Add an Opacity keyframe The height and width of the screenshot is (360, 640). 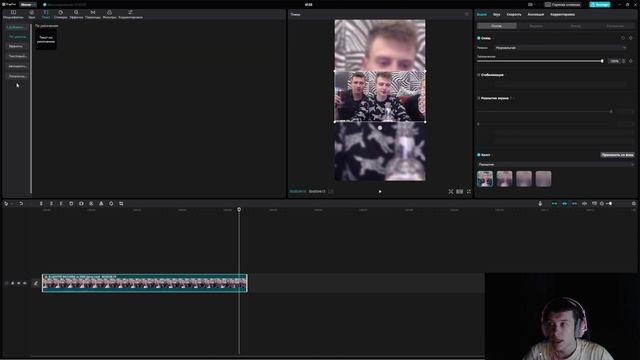[631, 61]
